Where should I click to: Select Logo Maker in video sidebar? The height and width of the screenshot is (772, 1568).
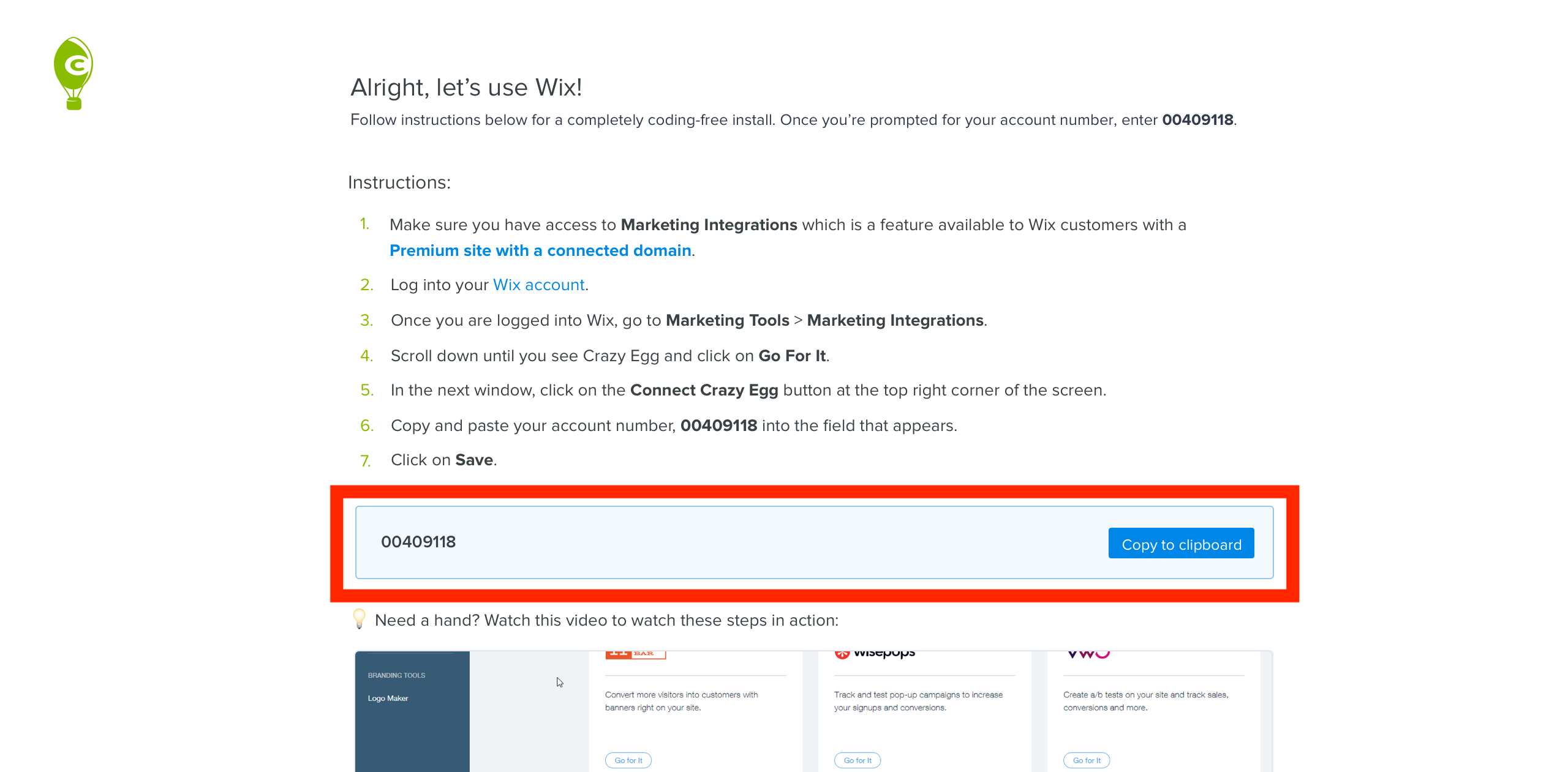388,698
